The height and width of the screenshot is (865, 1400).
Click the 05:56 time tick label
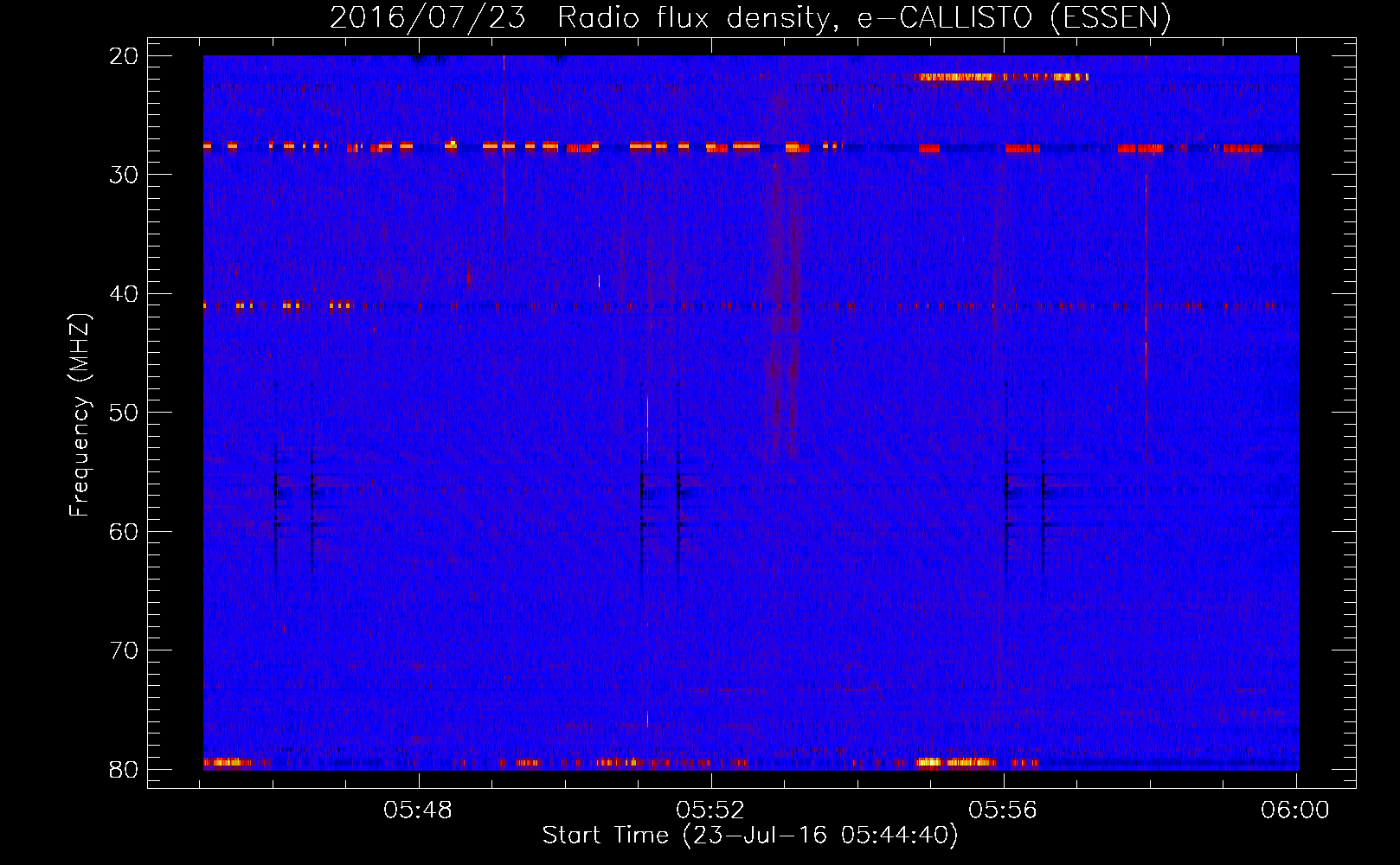point(1003,811)
